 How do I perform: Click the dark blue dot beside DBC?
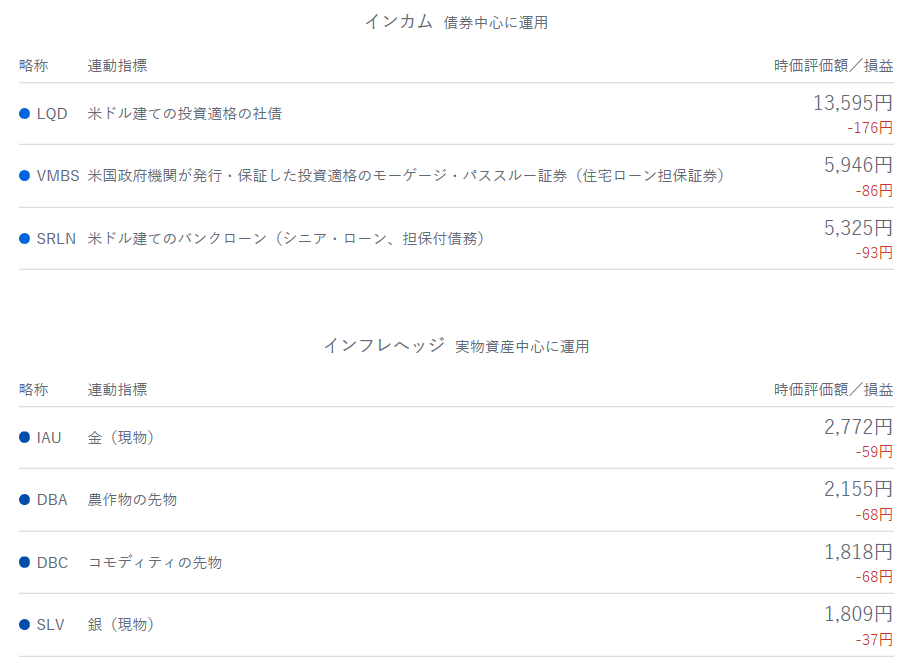point(25,563)
